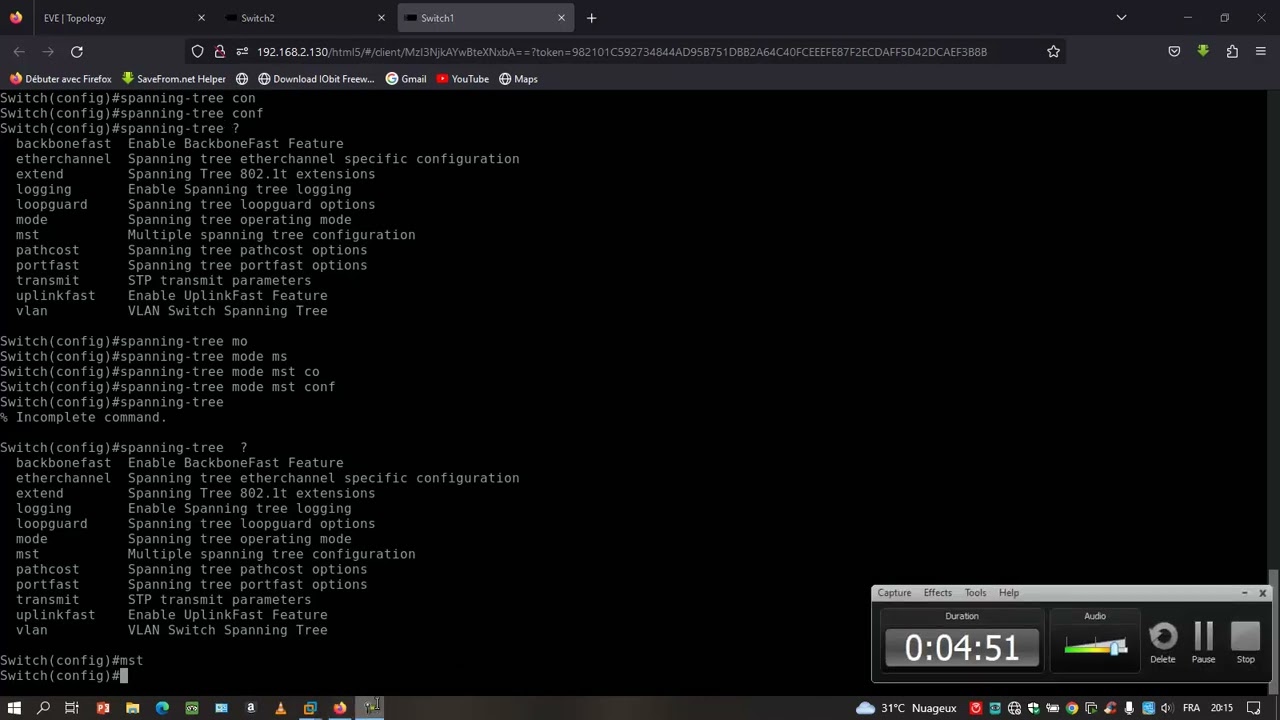Open Windows taskbar search
This screenshot has width=1280, height=720.
click(43, 708)
